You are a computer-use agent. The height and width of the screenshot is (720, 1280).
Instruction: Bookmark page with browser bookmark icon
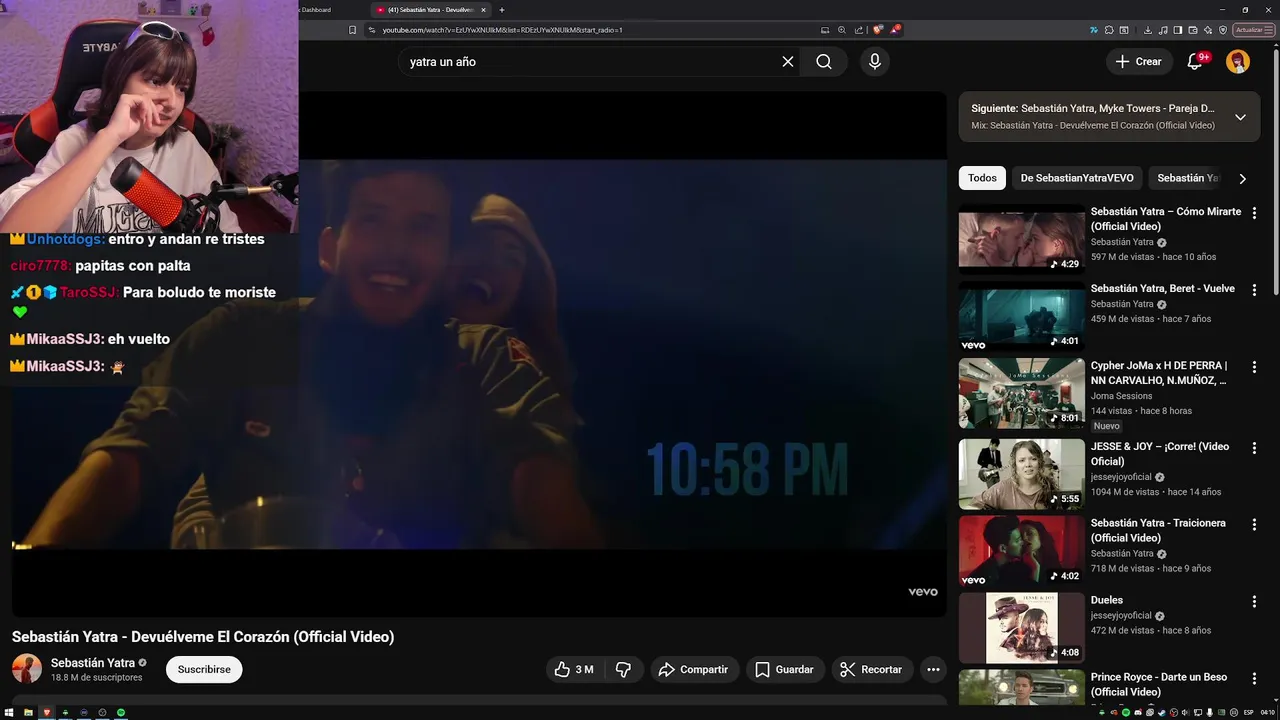(352, 30)
